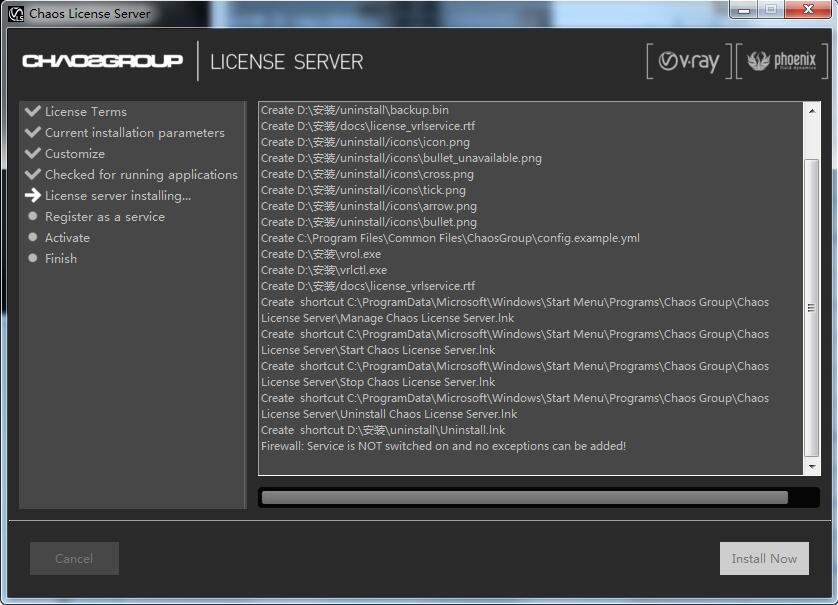Click the icons\bullet.png log line
The image size is (838, 605).
tap(369, 222)
